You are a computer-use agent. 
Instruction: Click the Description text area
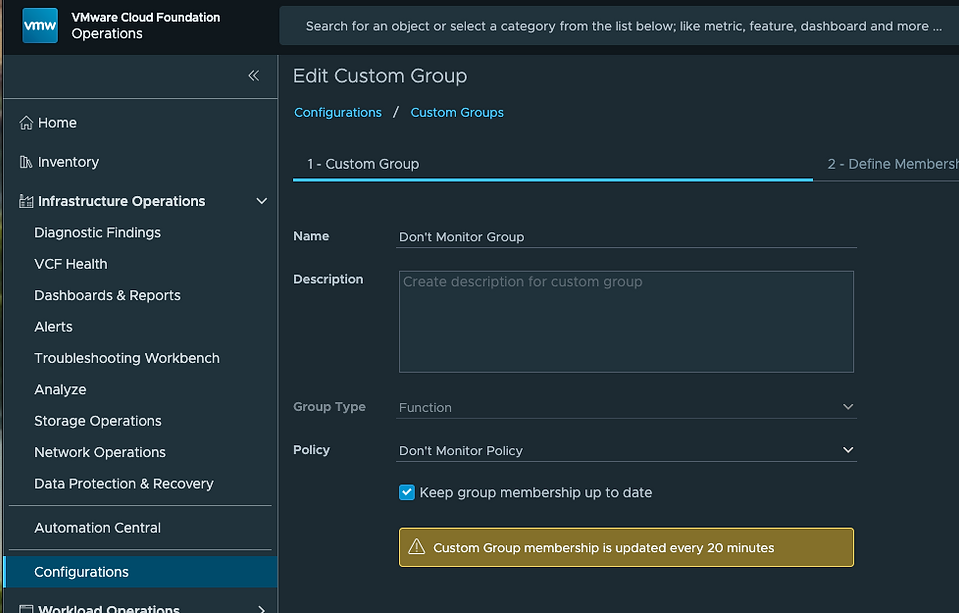[x=626, y=322]
